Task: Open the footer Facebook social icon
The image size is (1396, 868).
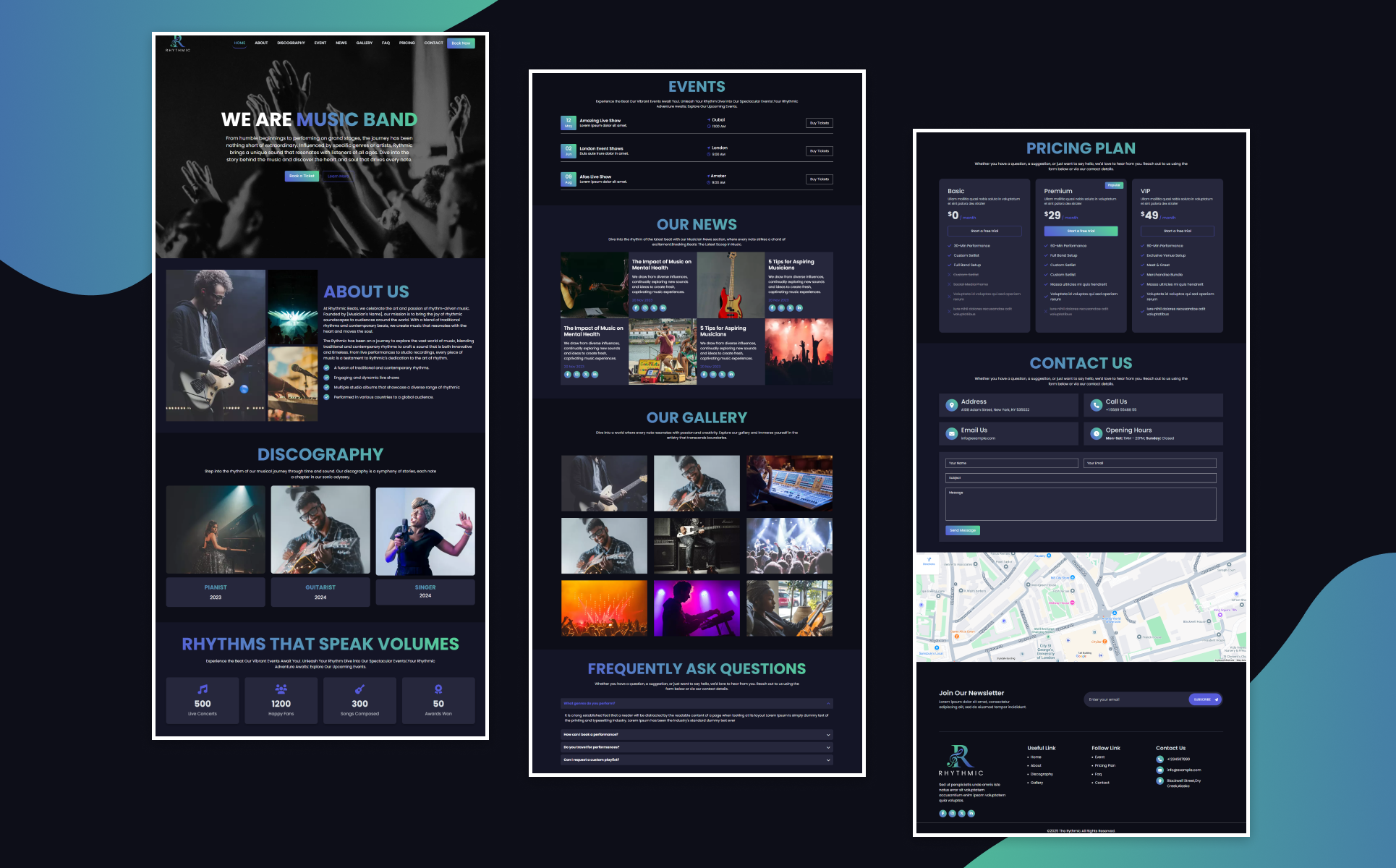Action: coord(942,813)
